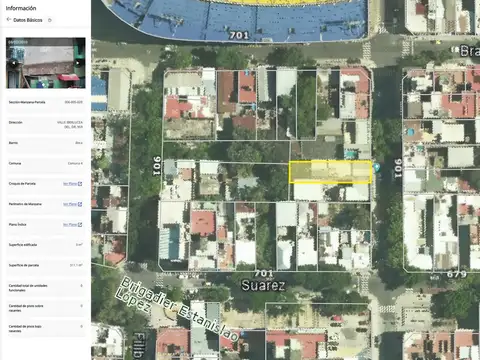
Task: Open the Ver Plano link for Croquis de Parcela
Action: point(70,184)
